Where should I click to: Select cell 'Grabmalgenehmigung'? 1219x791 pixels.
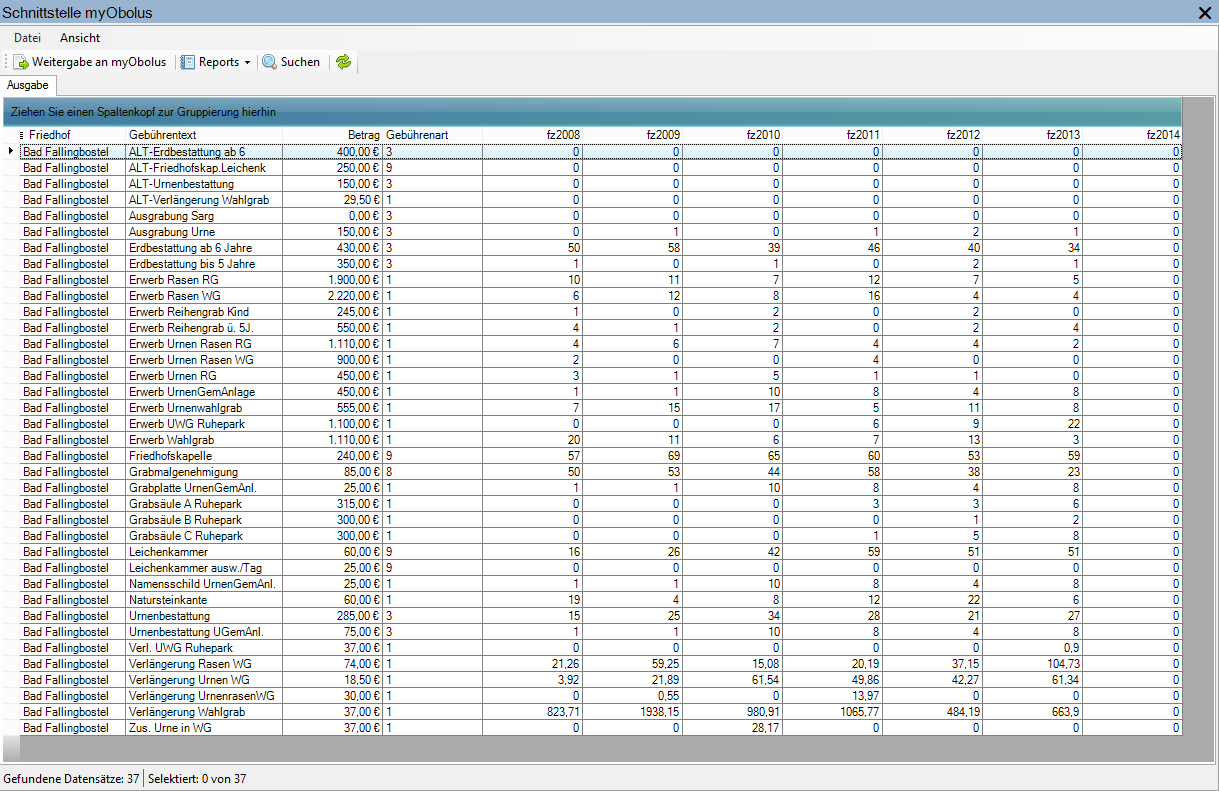(204, 472)
